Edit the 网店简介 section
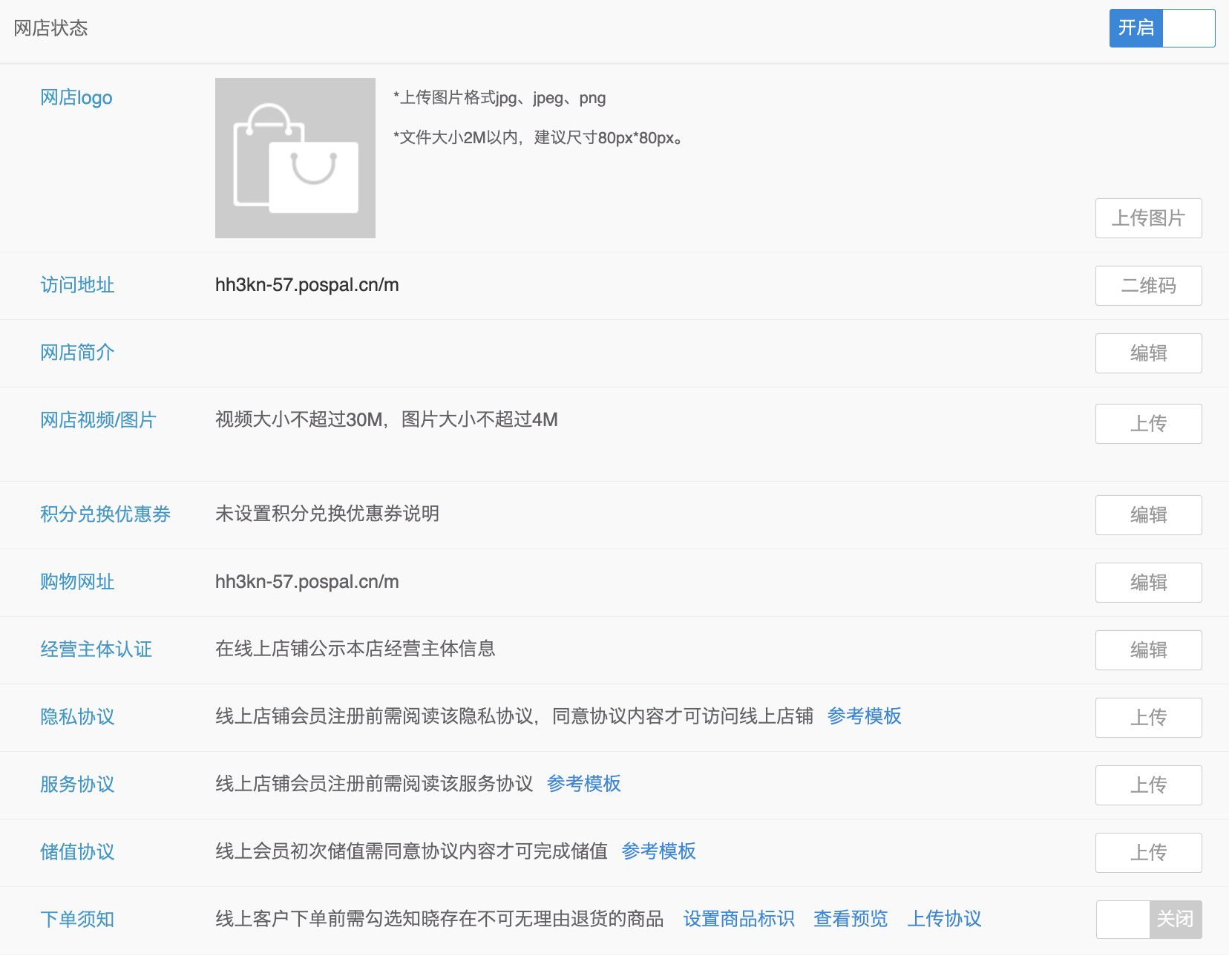The height and width of the screenshot is (956, 1232). pyautogui.click(x=1148, y=353)
